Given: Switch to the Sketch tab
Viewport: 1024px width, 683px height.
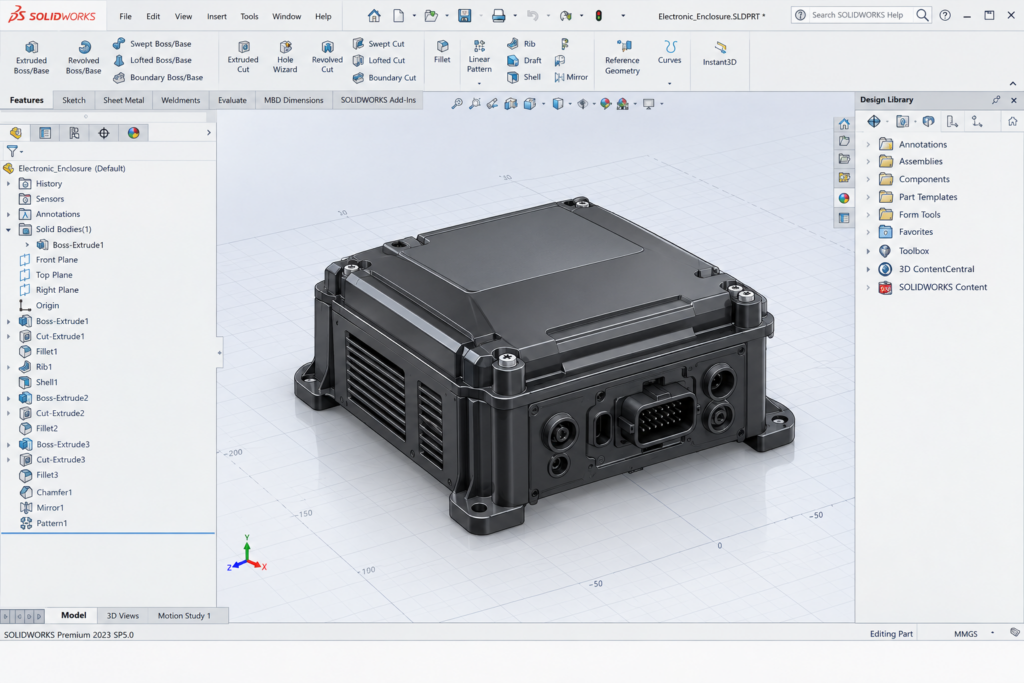Looking at the screenshot, I should (x=74, y=100).
